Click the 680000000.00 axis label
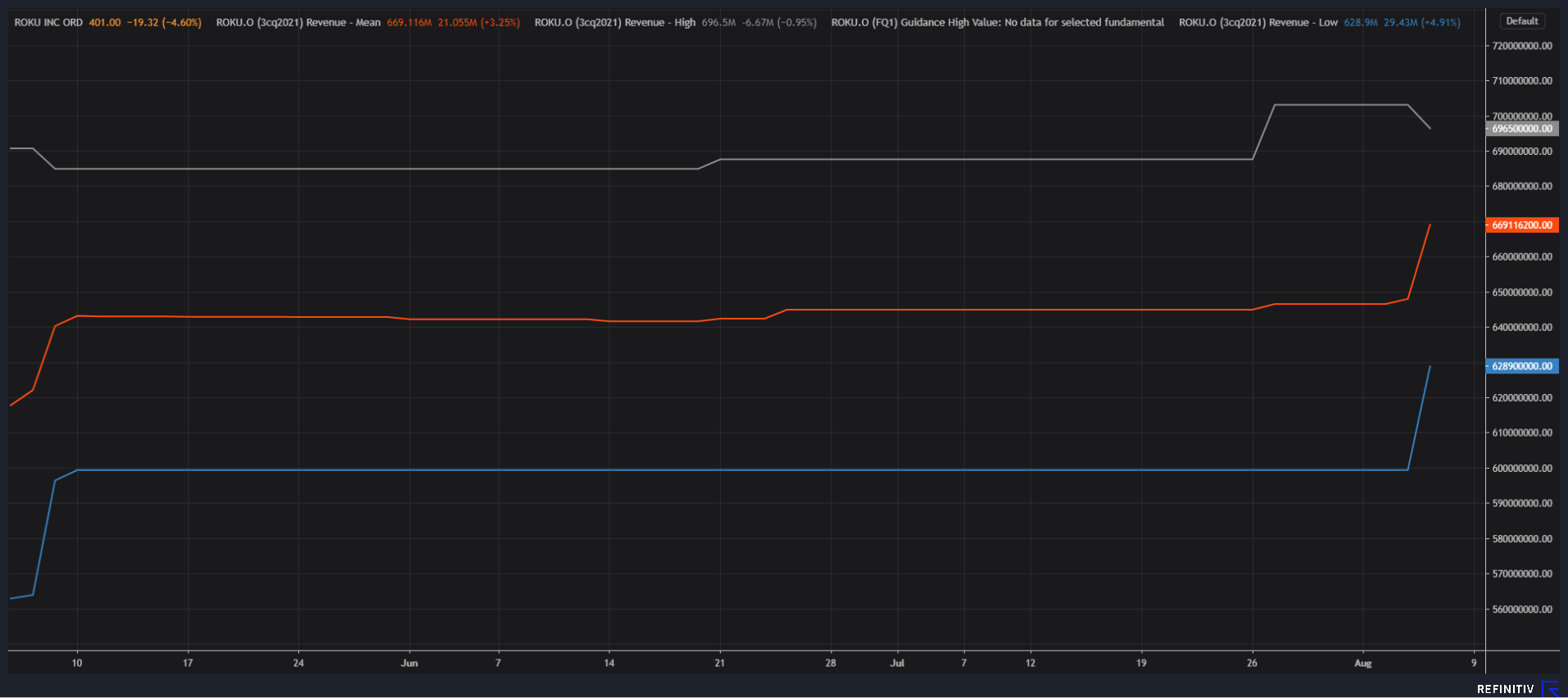 pos(1522,187)
